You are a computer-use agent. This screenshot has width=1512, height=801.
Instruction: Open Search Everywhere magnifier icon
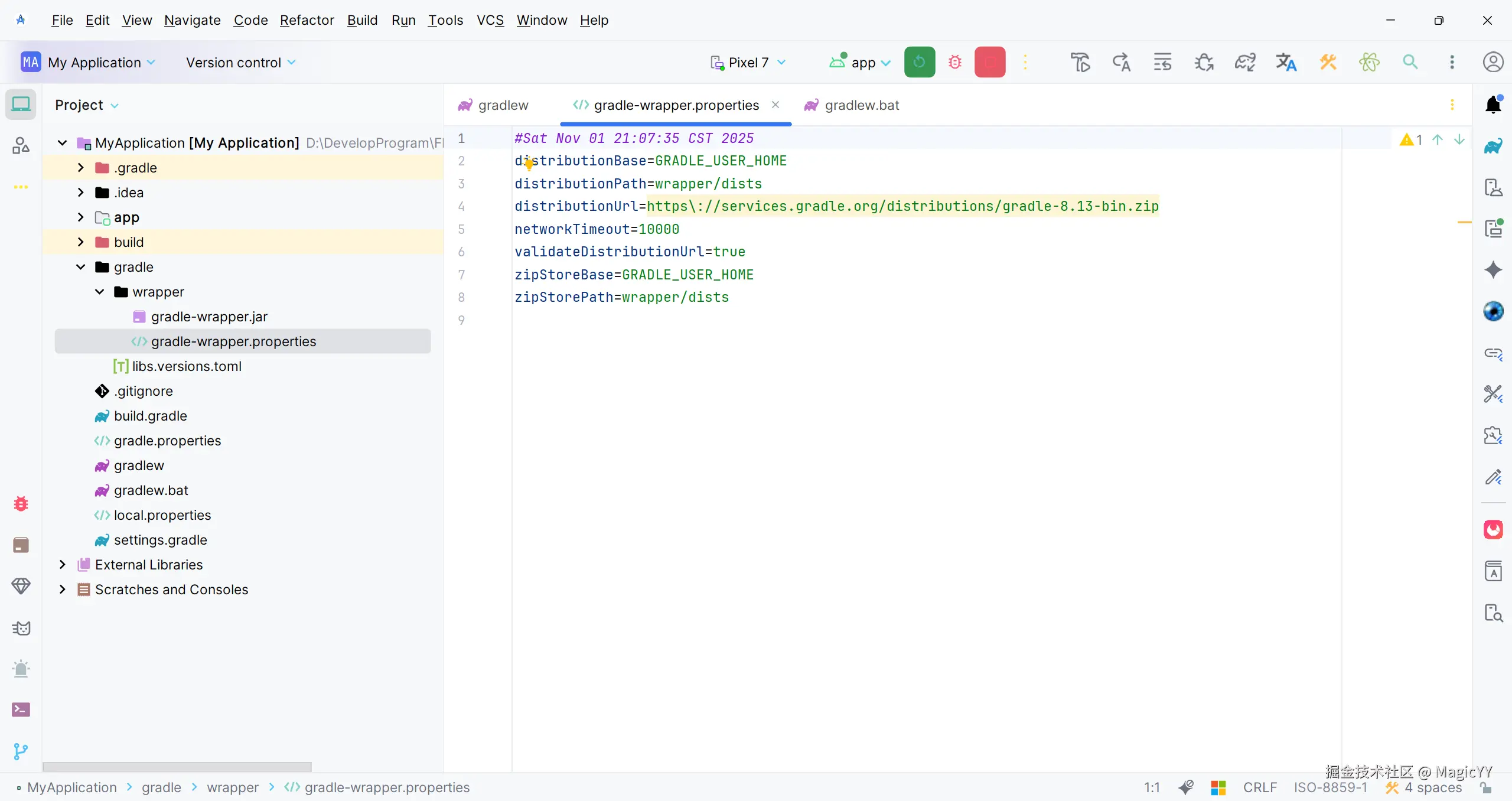point(1410,62)
